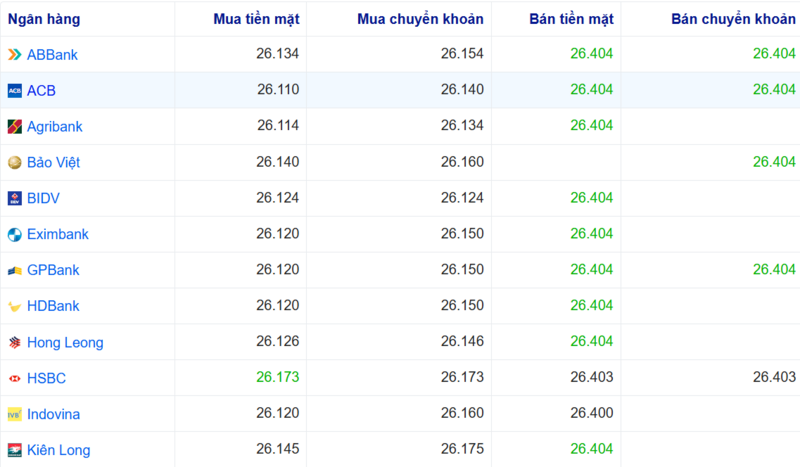
Task: Click the Mua tiền mặt column header
Action: click(x=256, y=19)
